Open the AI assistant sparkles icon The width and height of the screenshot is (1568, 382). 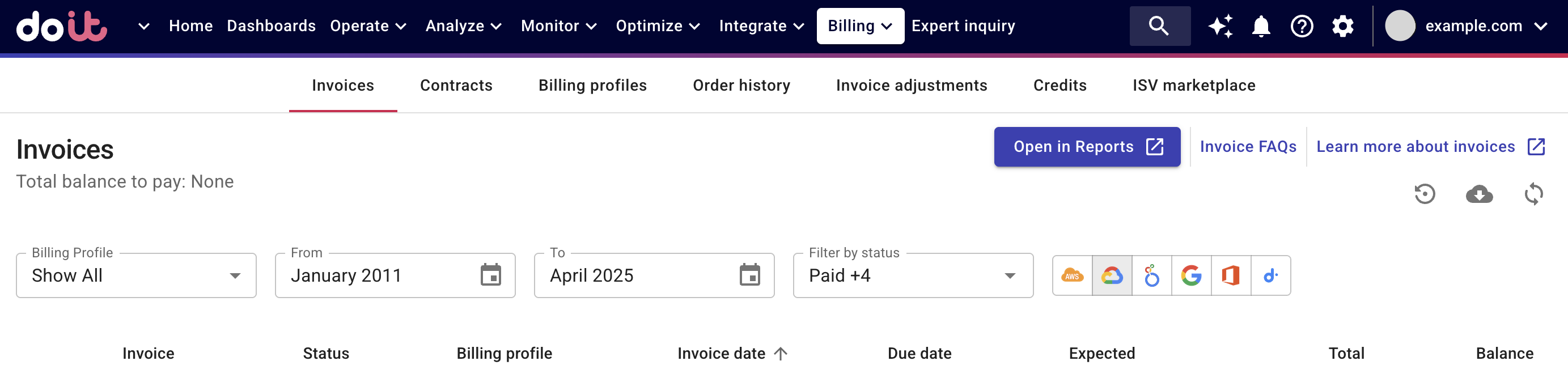[x=1221, y=26]
